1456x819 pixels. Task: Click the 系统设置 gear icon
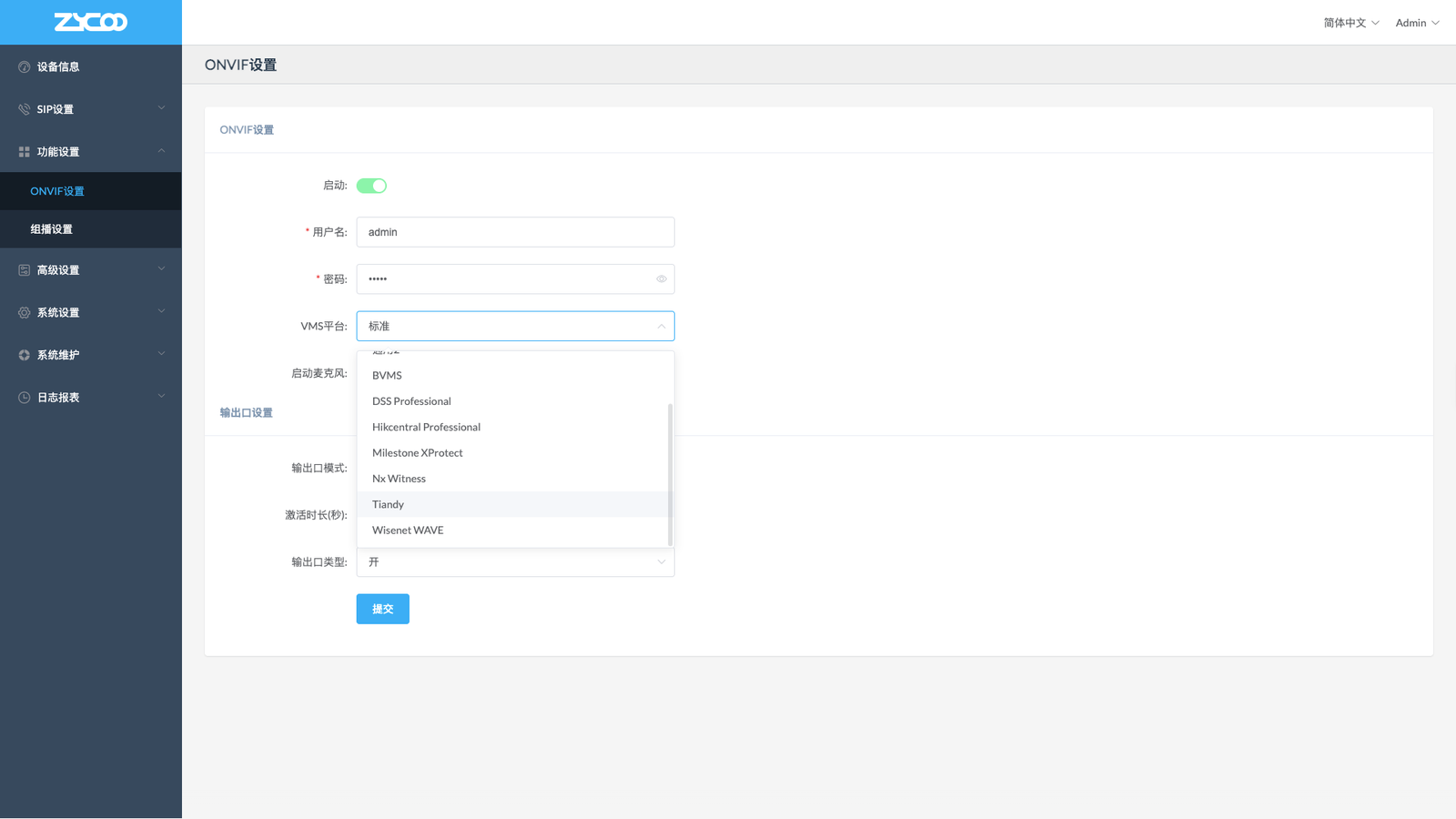tap(25, 312)
